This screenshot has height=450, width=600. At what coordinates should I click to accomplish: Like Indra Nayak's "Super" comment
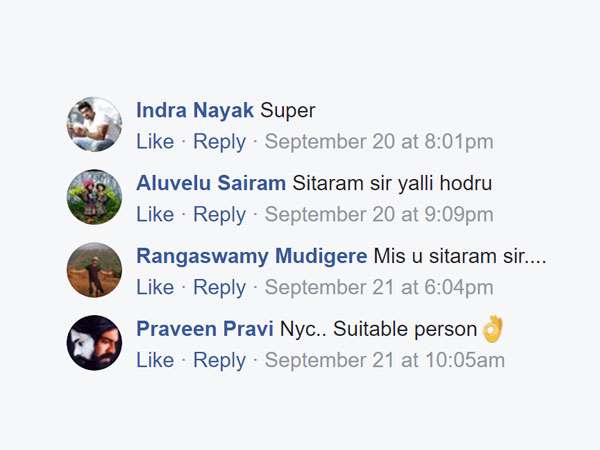(x=155, y=142)
